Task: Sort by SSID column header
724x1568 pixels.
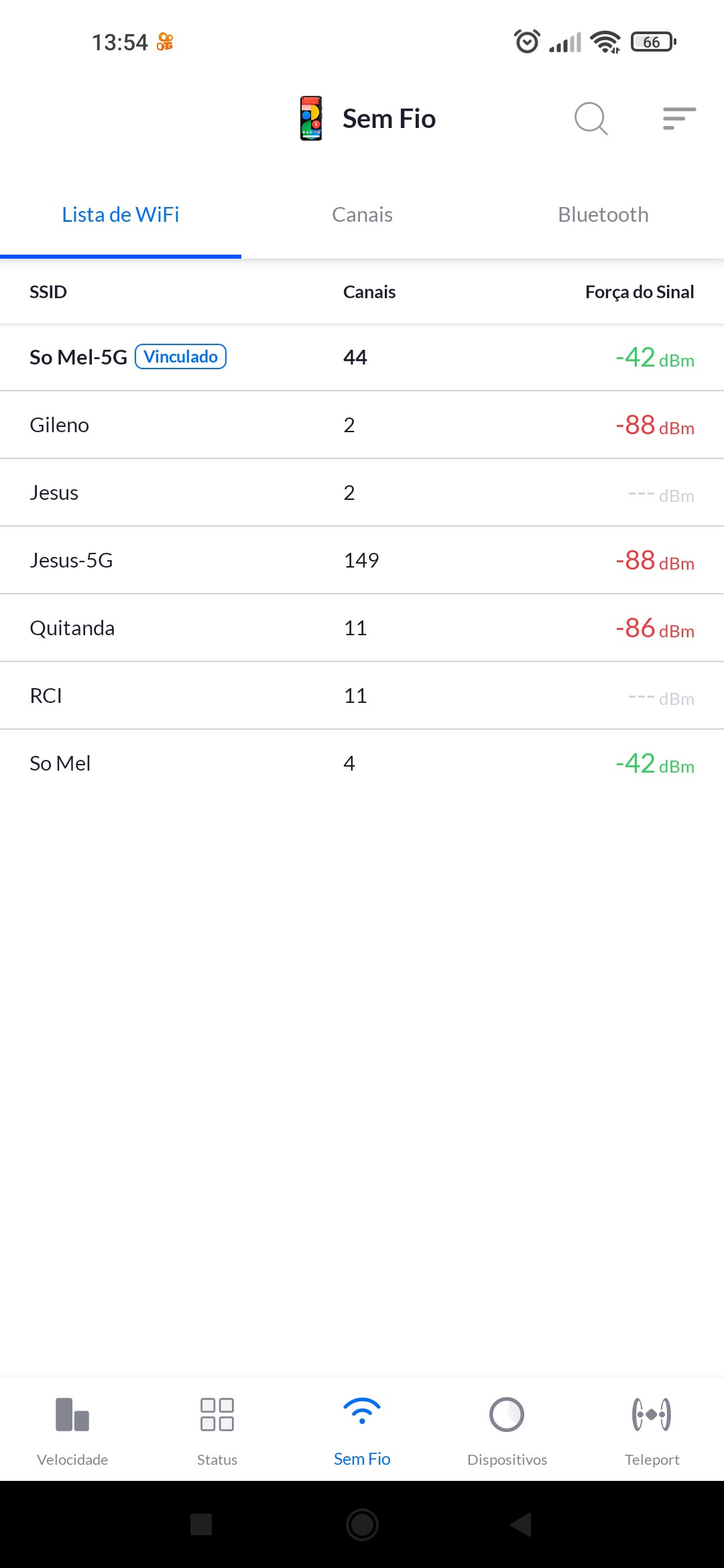Action: pyautogui.click(x=48, y=292)
